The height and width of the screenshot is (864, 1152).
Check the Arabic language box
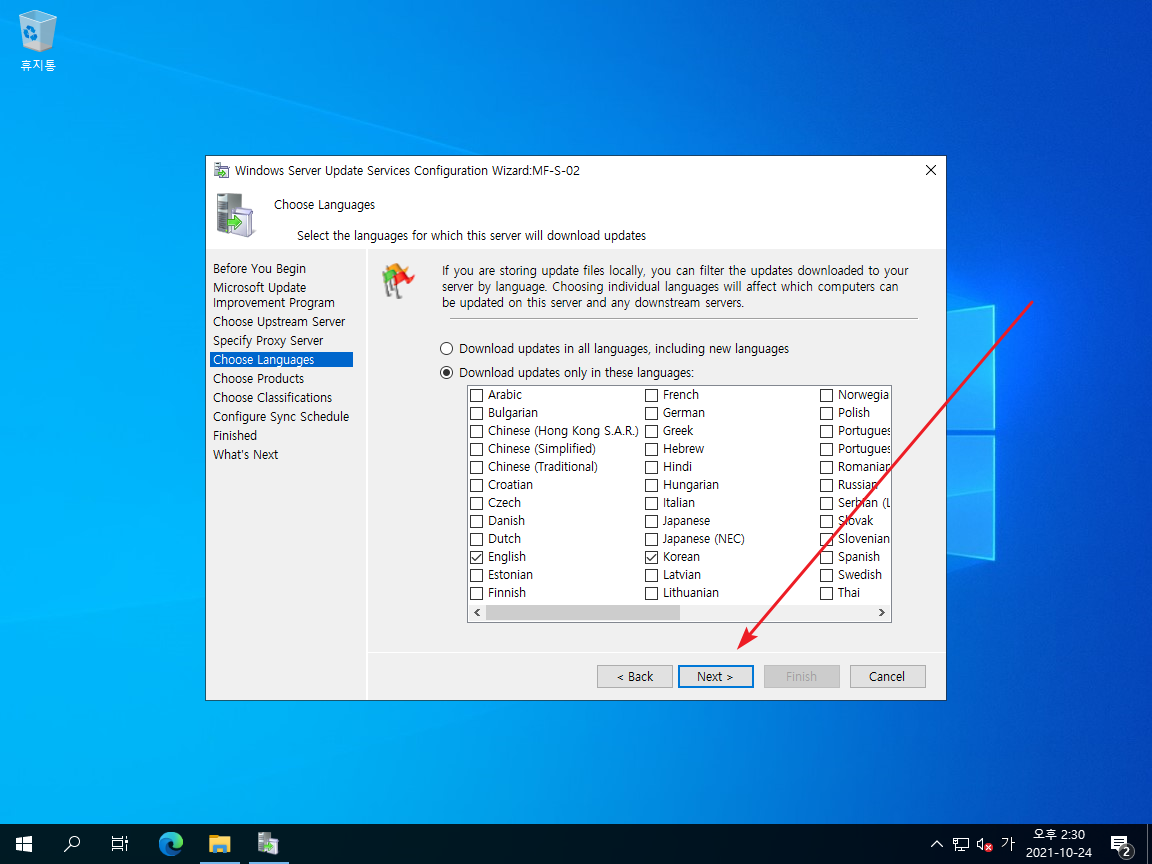pyautogui.click(x=477, y=395)
